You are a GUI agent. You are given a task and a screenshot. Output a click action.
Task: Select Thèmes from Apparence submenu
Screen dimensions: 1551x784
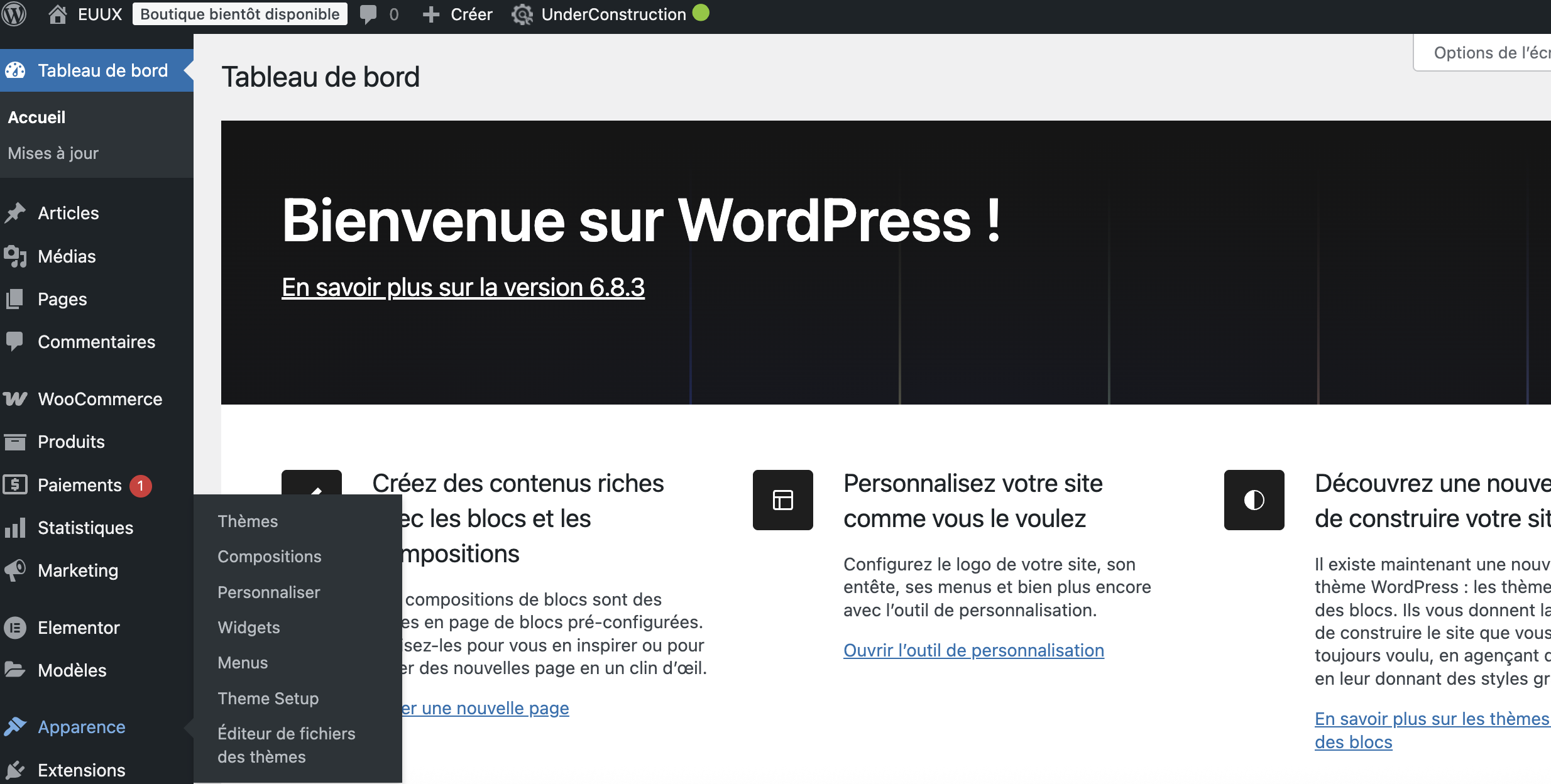[248, 521]
